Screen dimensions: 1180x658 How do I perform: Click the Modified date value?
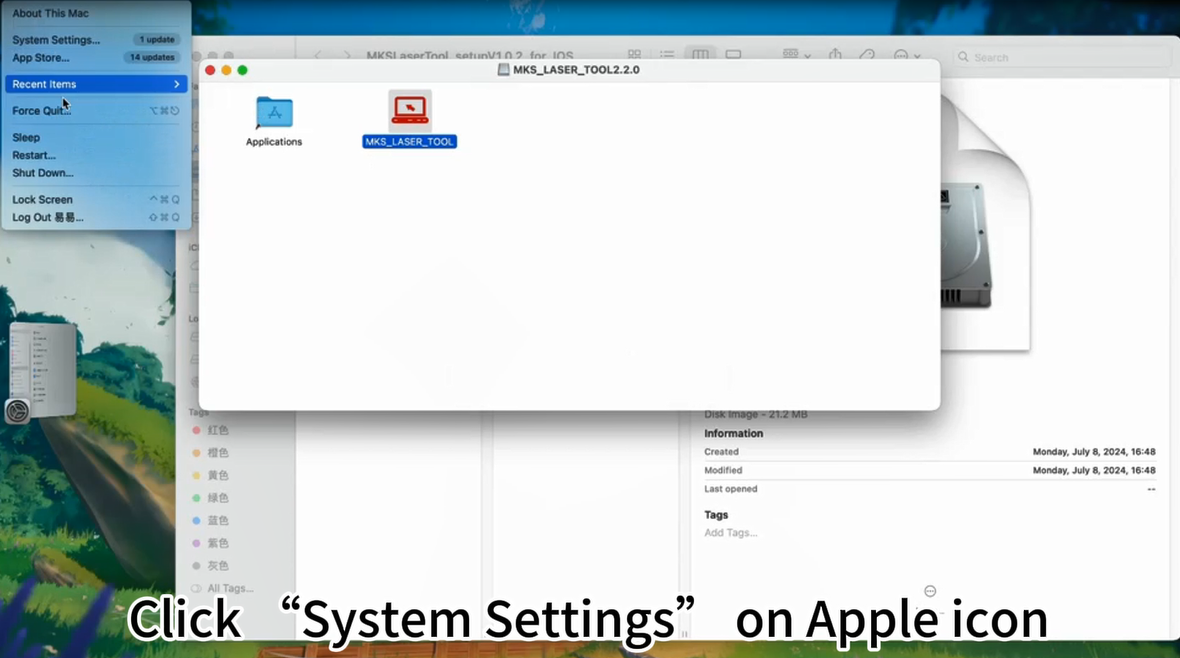pos(1093,470)
